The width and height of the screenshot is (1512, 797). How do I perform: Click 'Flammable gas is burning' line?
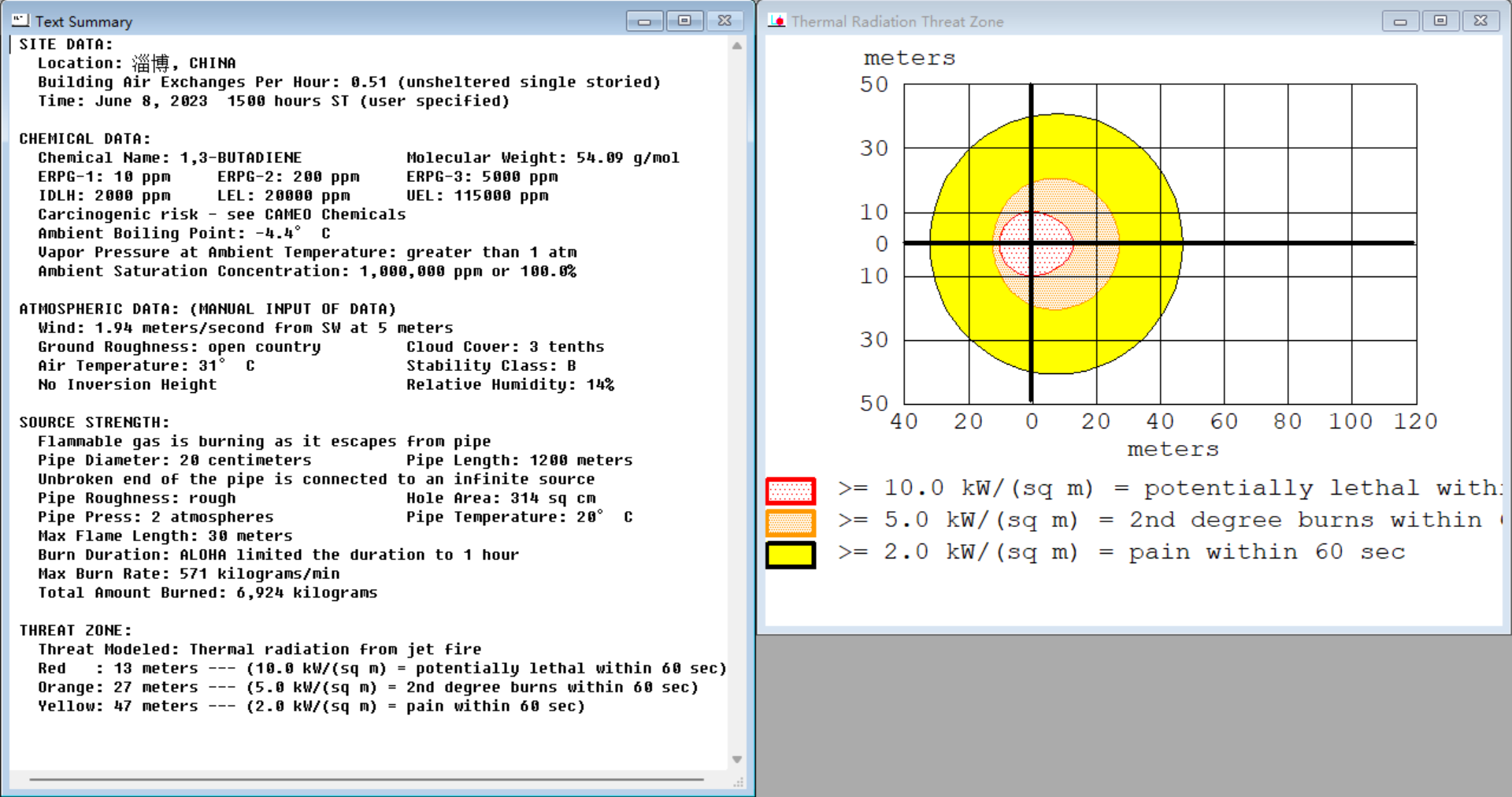pos(265,441)
